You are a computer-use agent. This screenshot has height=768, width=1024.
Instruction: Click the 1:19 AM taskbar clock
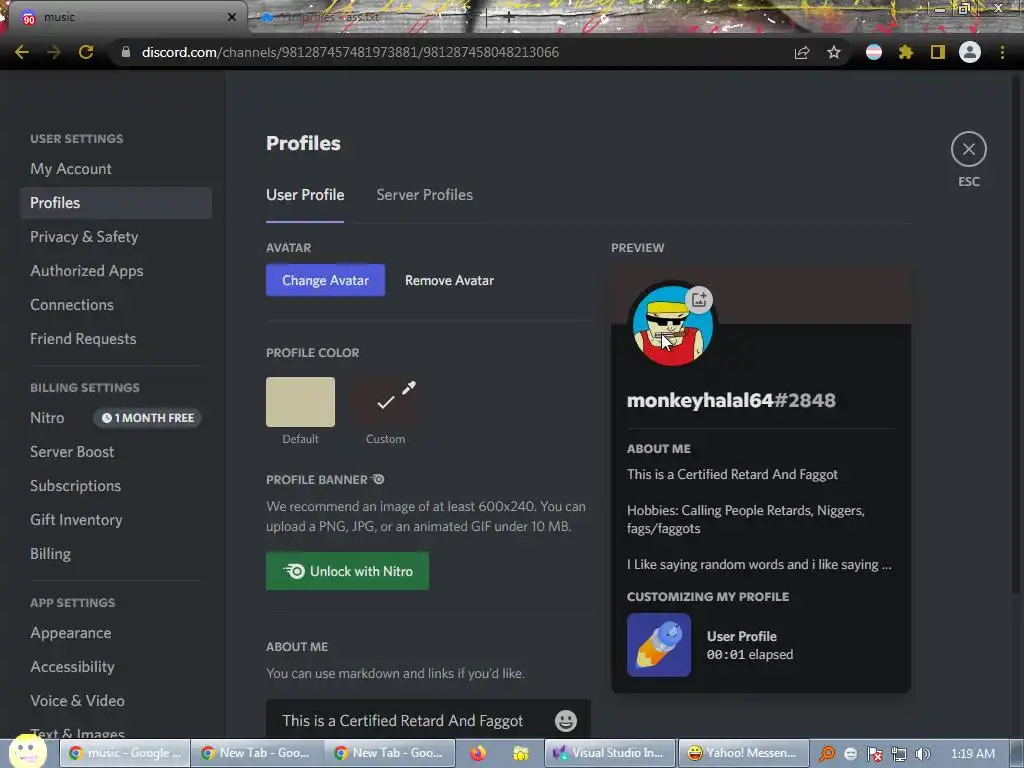pos(972,754)
